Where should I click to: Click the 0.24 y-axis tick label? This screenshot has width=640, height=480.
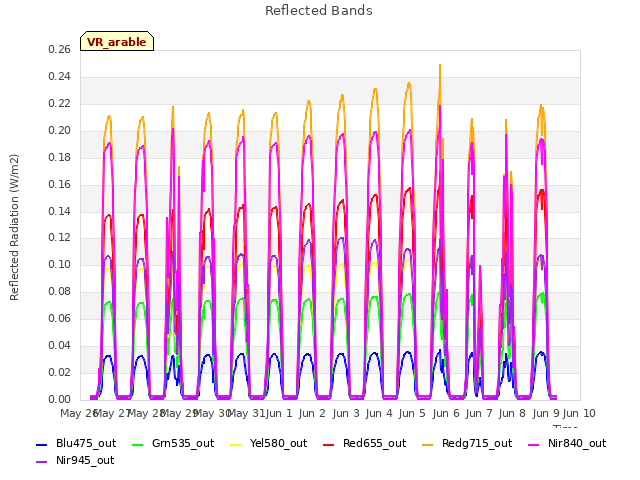[x=60, y=76]
